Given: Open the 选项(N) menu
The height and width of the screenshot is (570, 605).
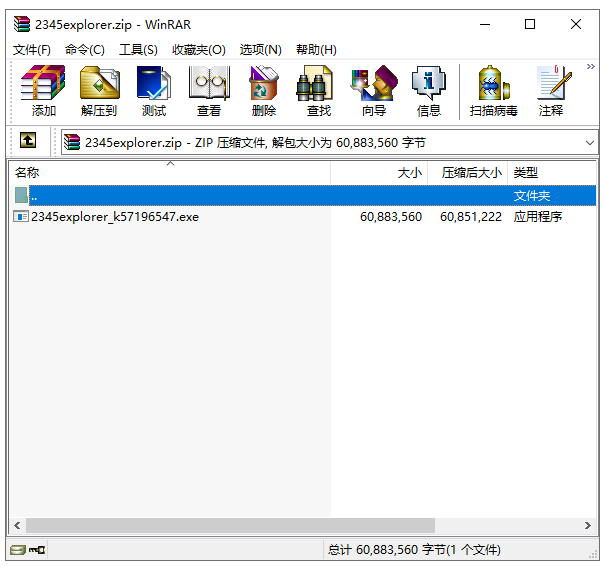Looking at the screenshot, I should click(260, 50).
